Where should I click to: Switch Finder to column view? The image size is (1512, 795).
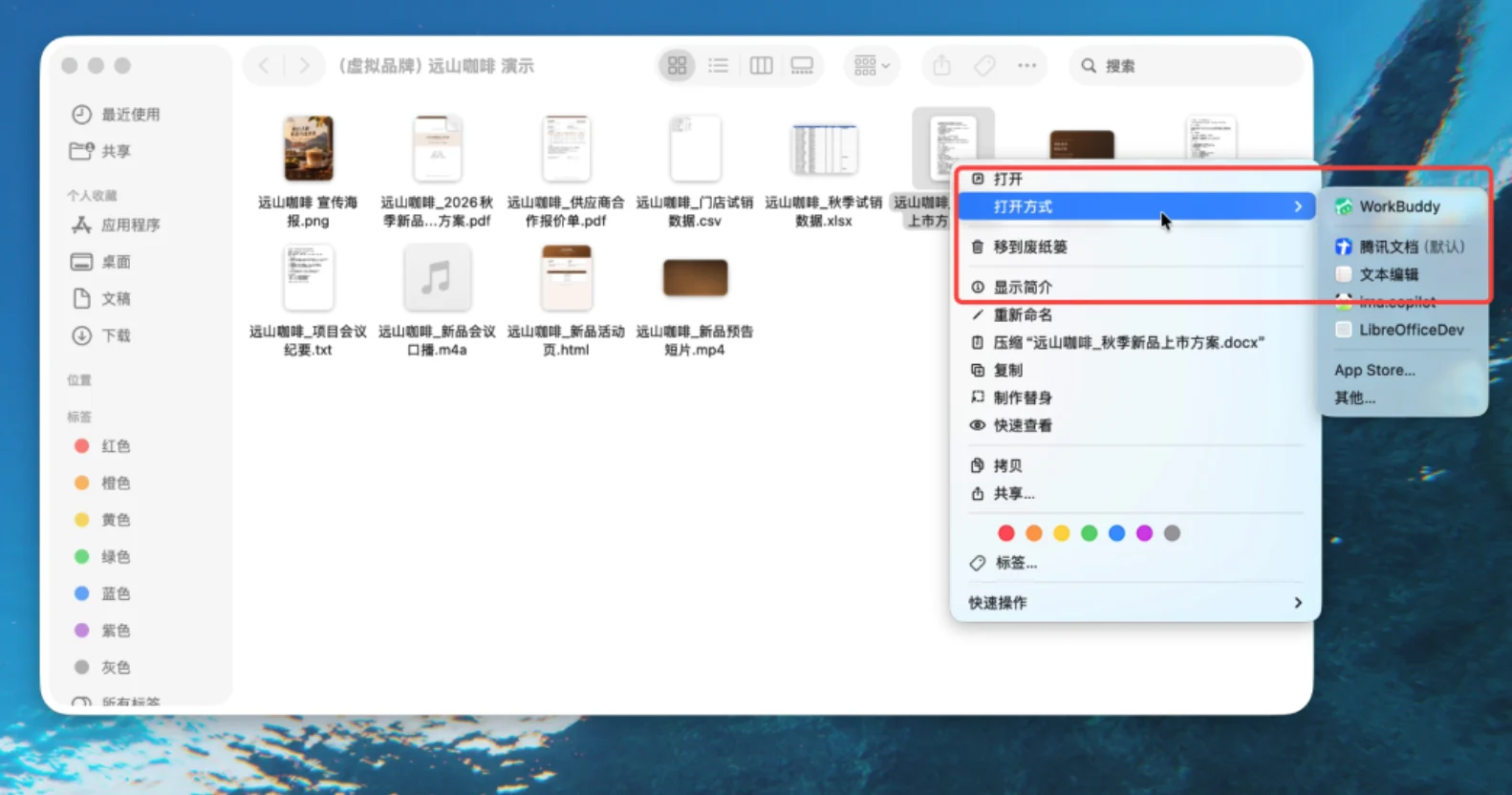pyautogui.click(x=761, y=66)
